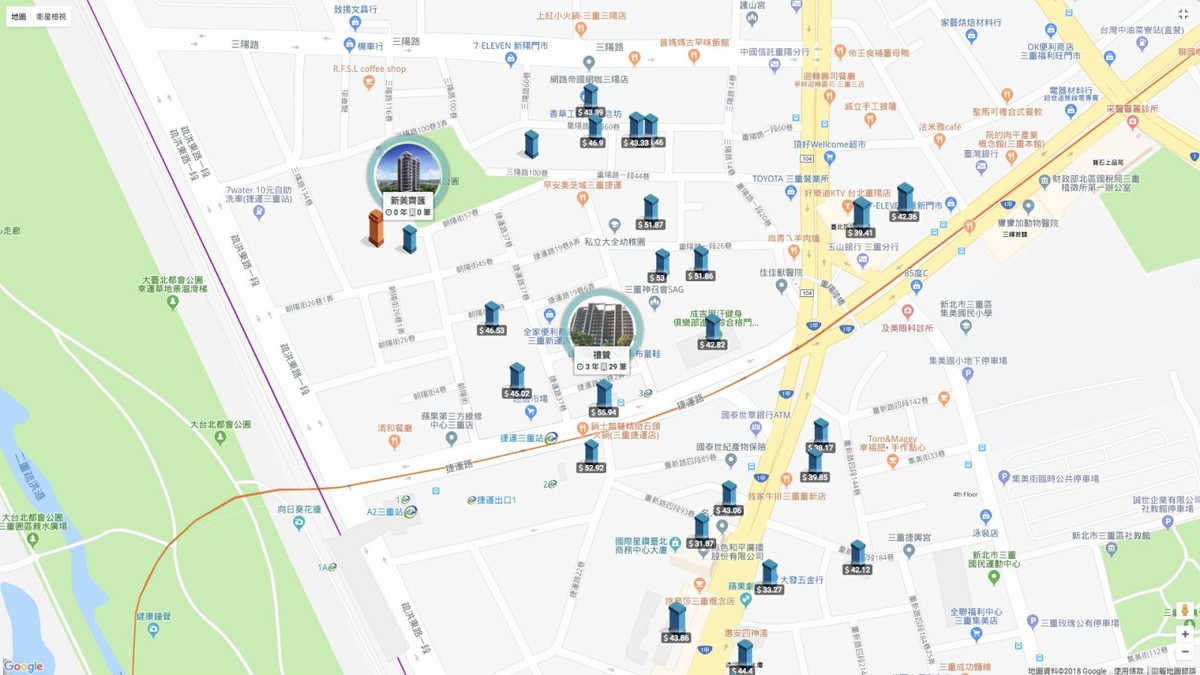Select the orange building marker
This screenshot has height=675, width=1200.
(x=376, y=229)
